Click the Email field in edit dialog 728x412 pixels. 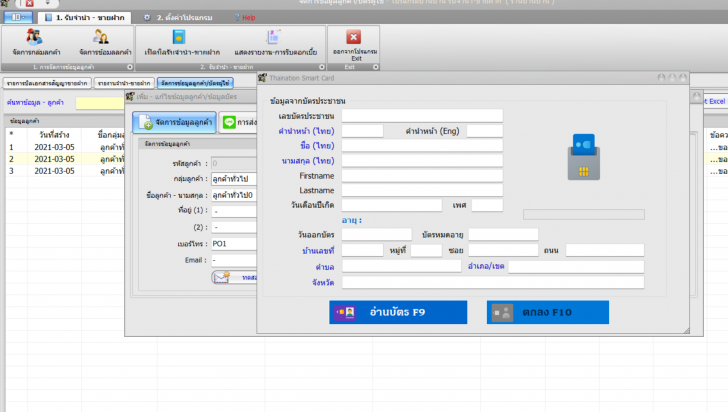click(x=234, y=260)
